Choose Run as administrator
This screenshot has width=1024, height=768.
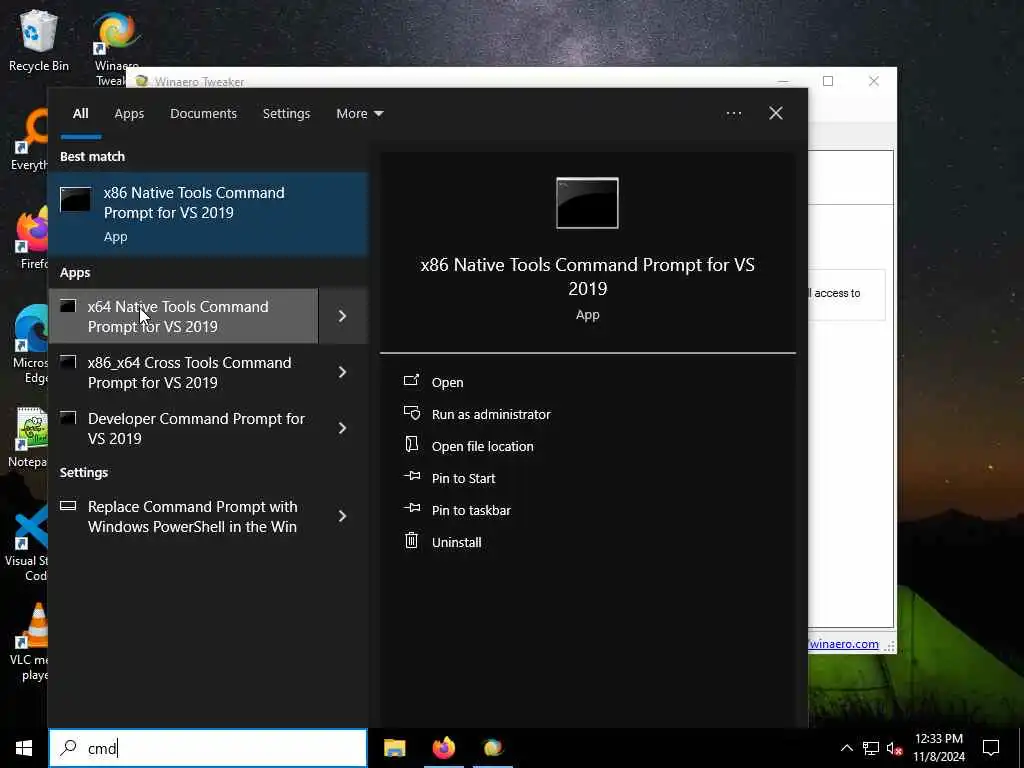coord(491,415)
